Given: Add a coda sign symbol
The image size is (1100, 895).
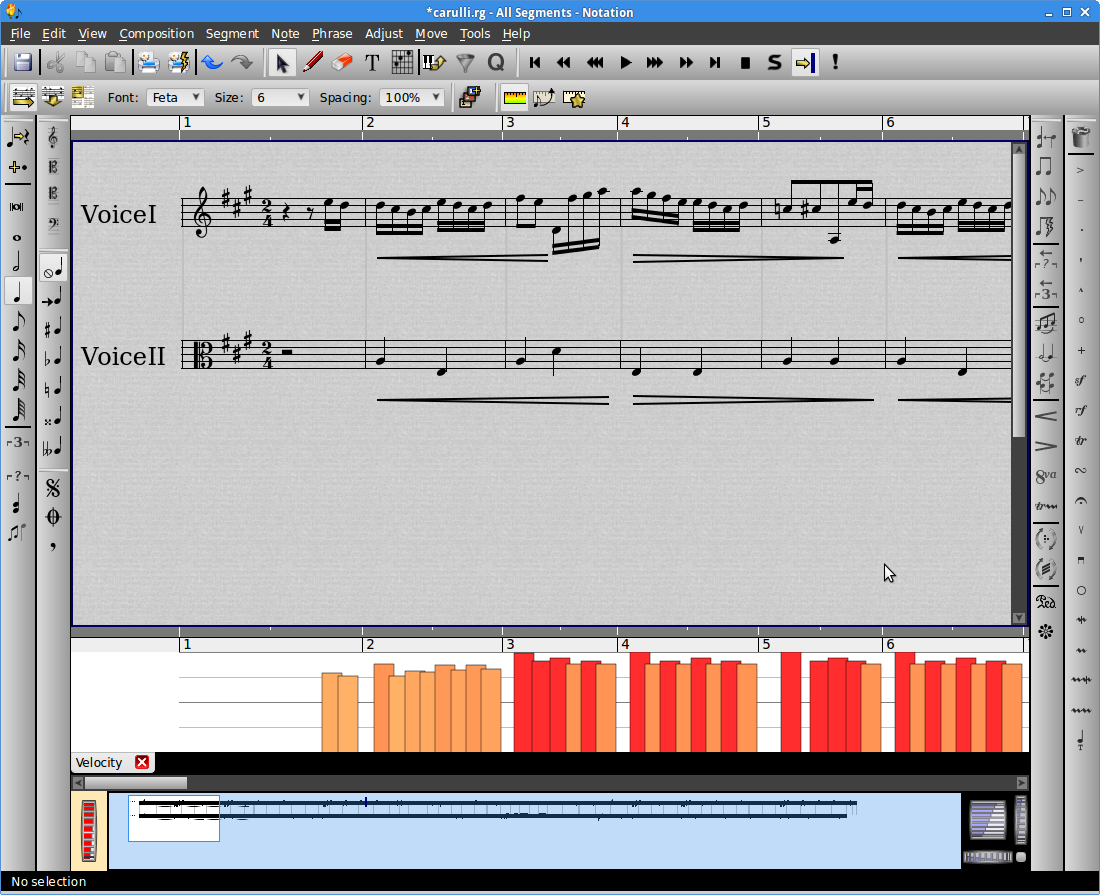Looking at the screenshot, I should point(53,517).
